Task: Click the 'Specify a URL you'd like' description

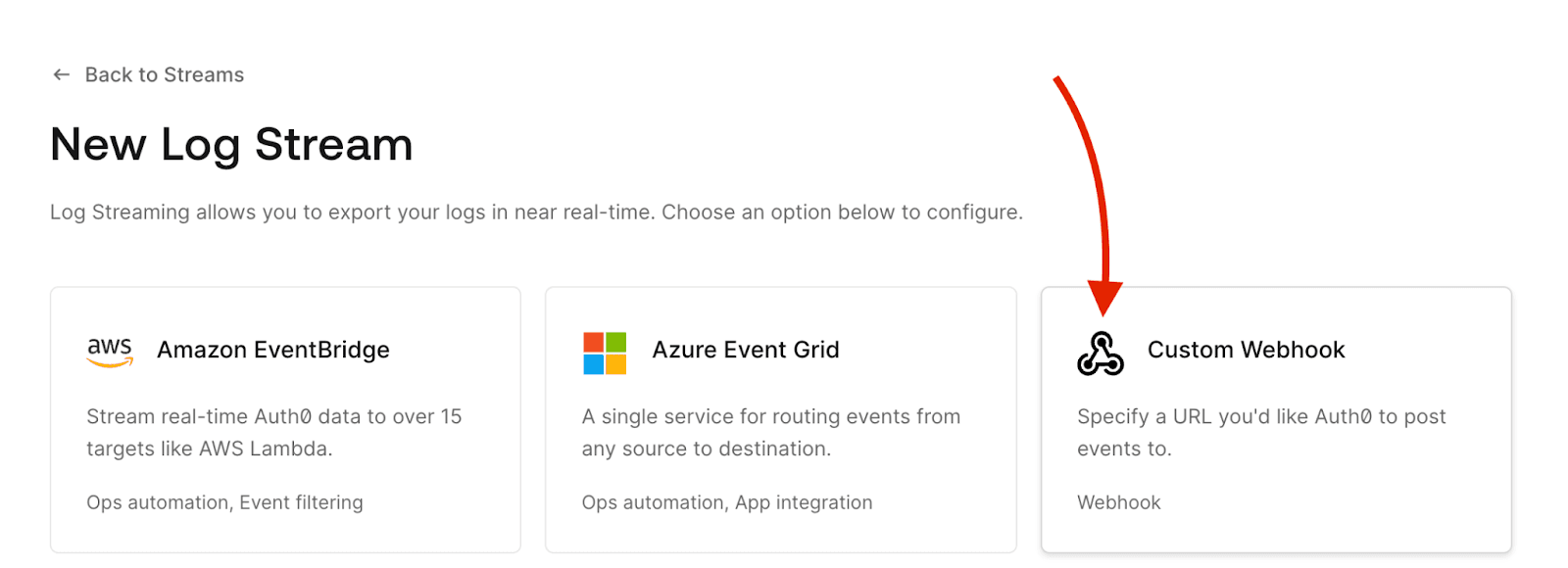Action: pos(1260,432)
